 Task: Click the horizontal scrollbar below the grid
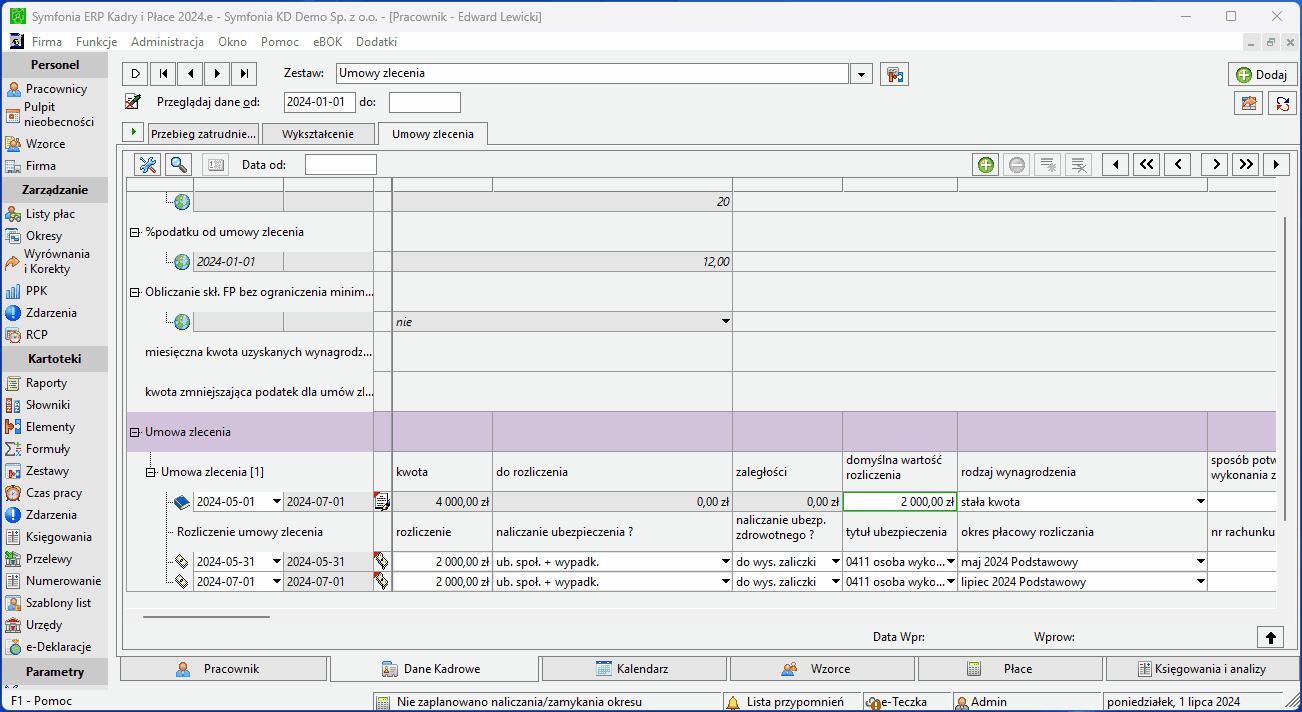tap(206, 617)
